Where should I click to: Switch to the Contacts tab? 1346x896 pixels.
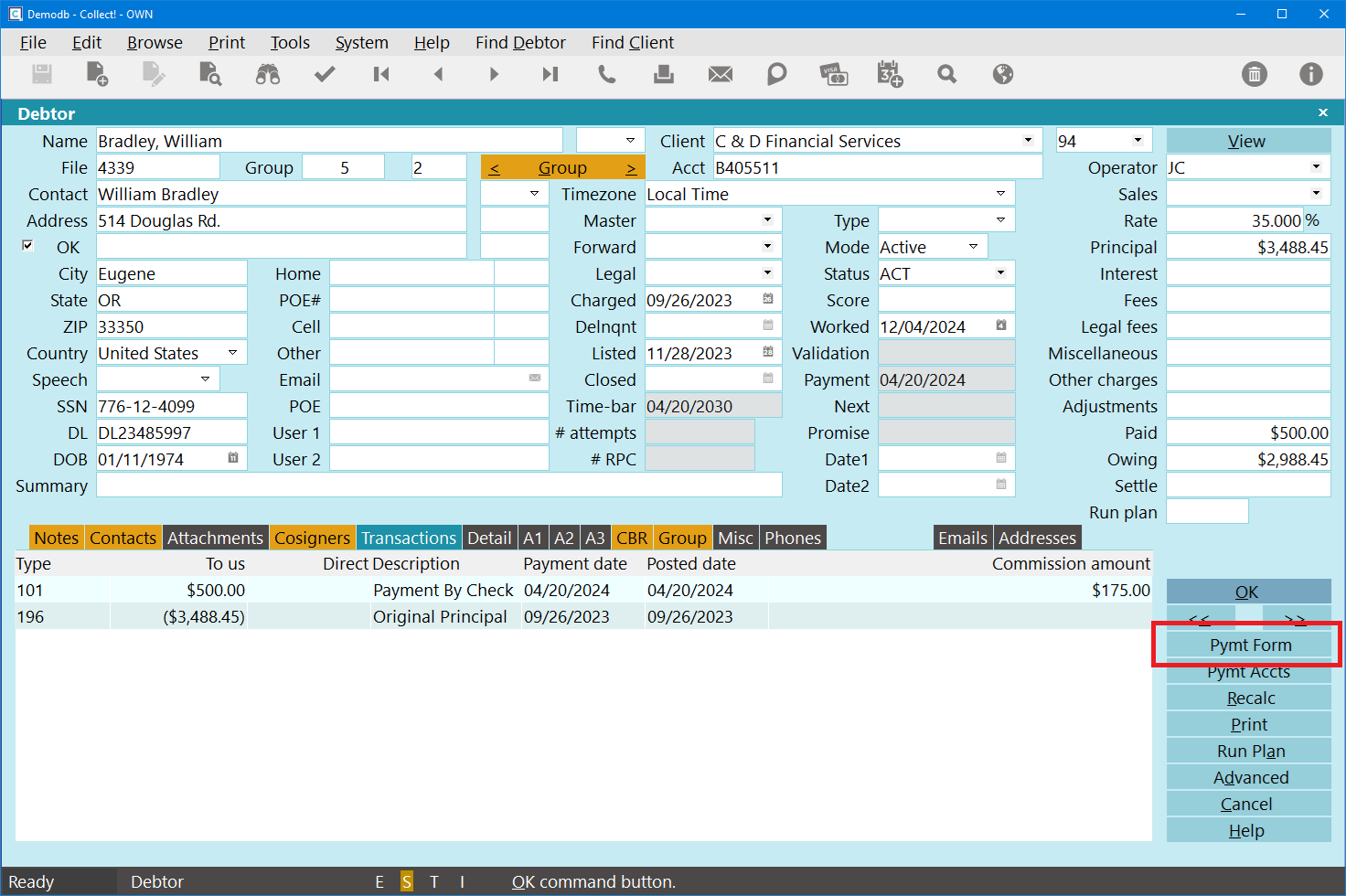(x=123, y=539)
